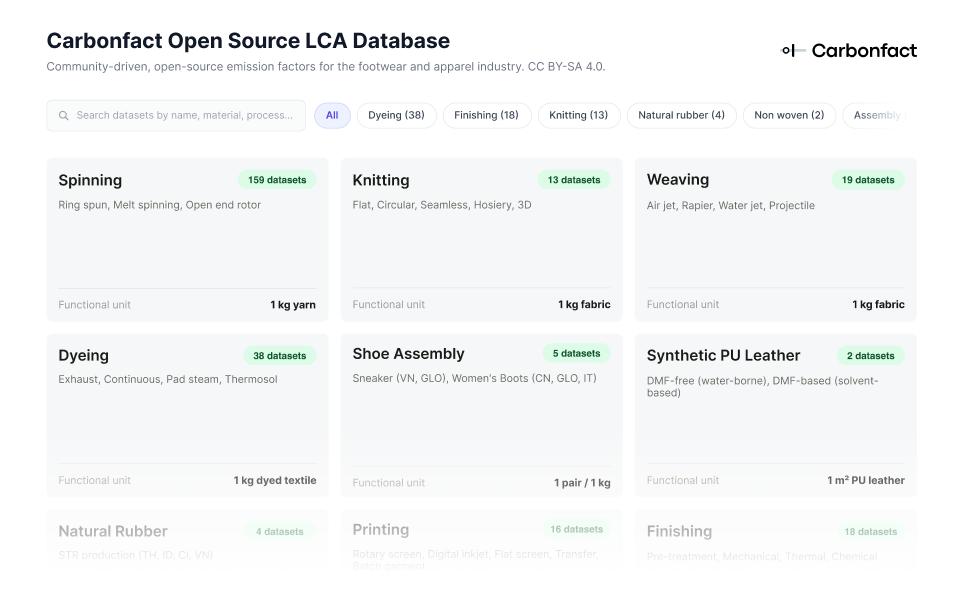Viewport: 963px width, 596px height.
Task: Click "Sneaker (VN, GLO), Women's Boots" description
Action: click(x=474, y=378)
